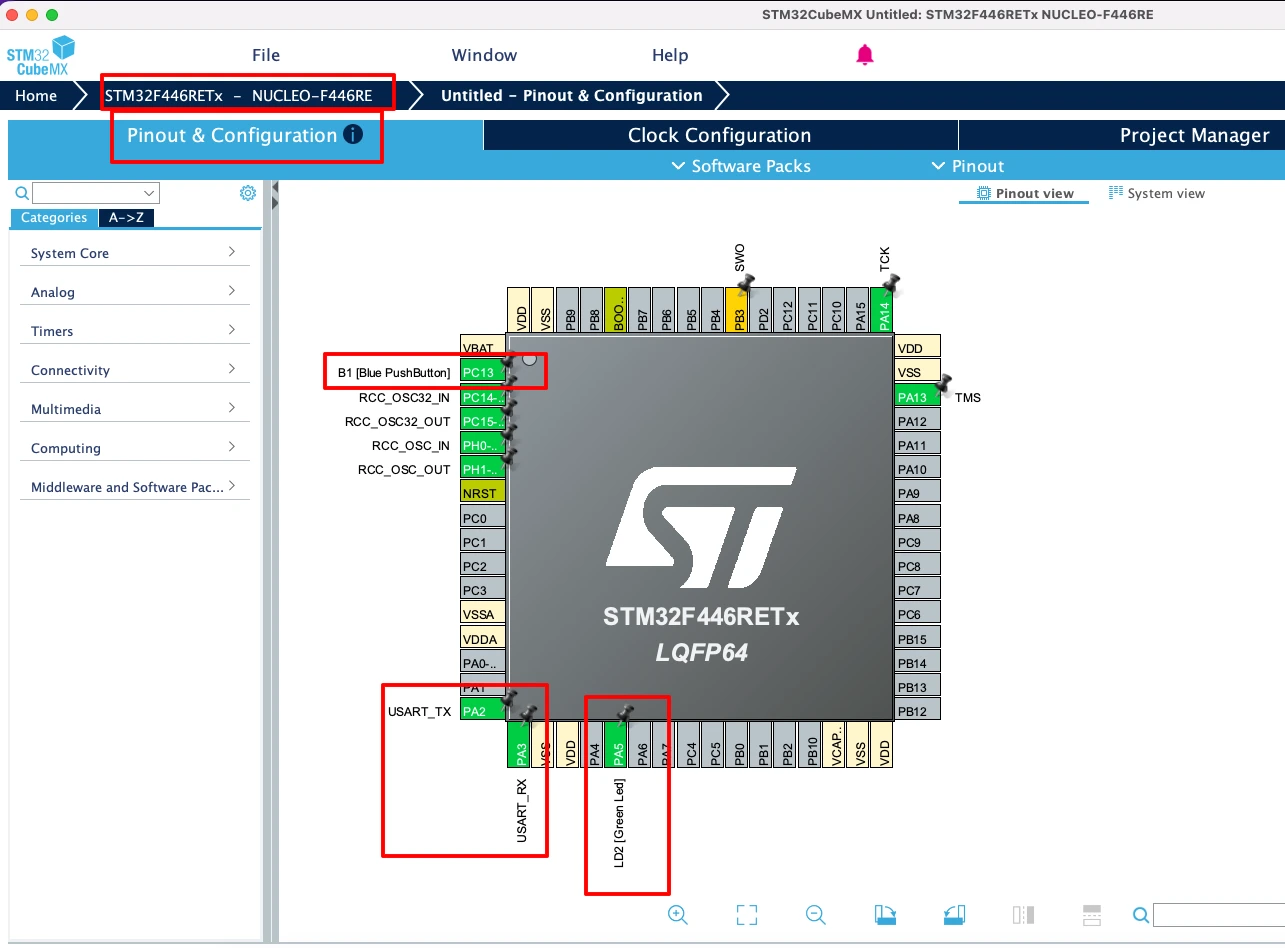Screen dimensions: 1285x948
Task: Click the PA2 USART_TX pin
Action: point(482,711)
